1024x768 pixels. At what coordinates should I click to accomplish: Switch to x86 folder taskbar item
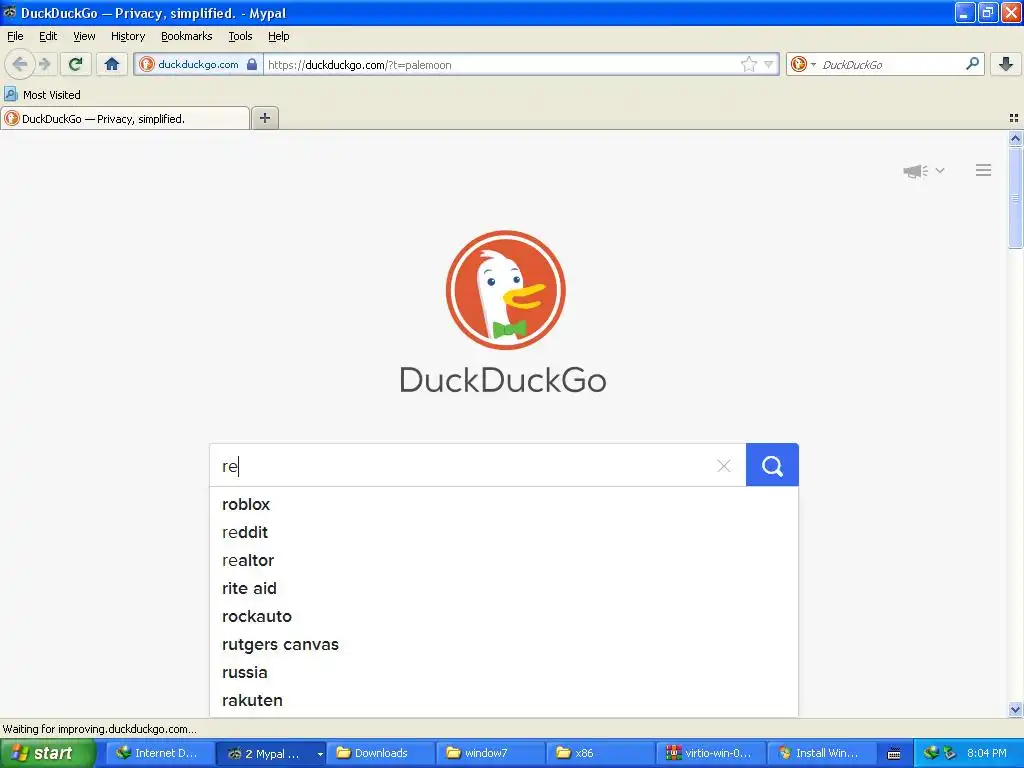(x=601, y=753)
